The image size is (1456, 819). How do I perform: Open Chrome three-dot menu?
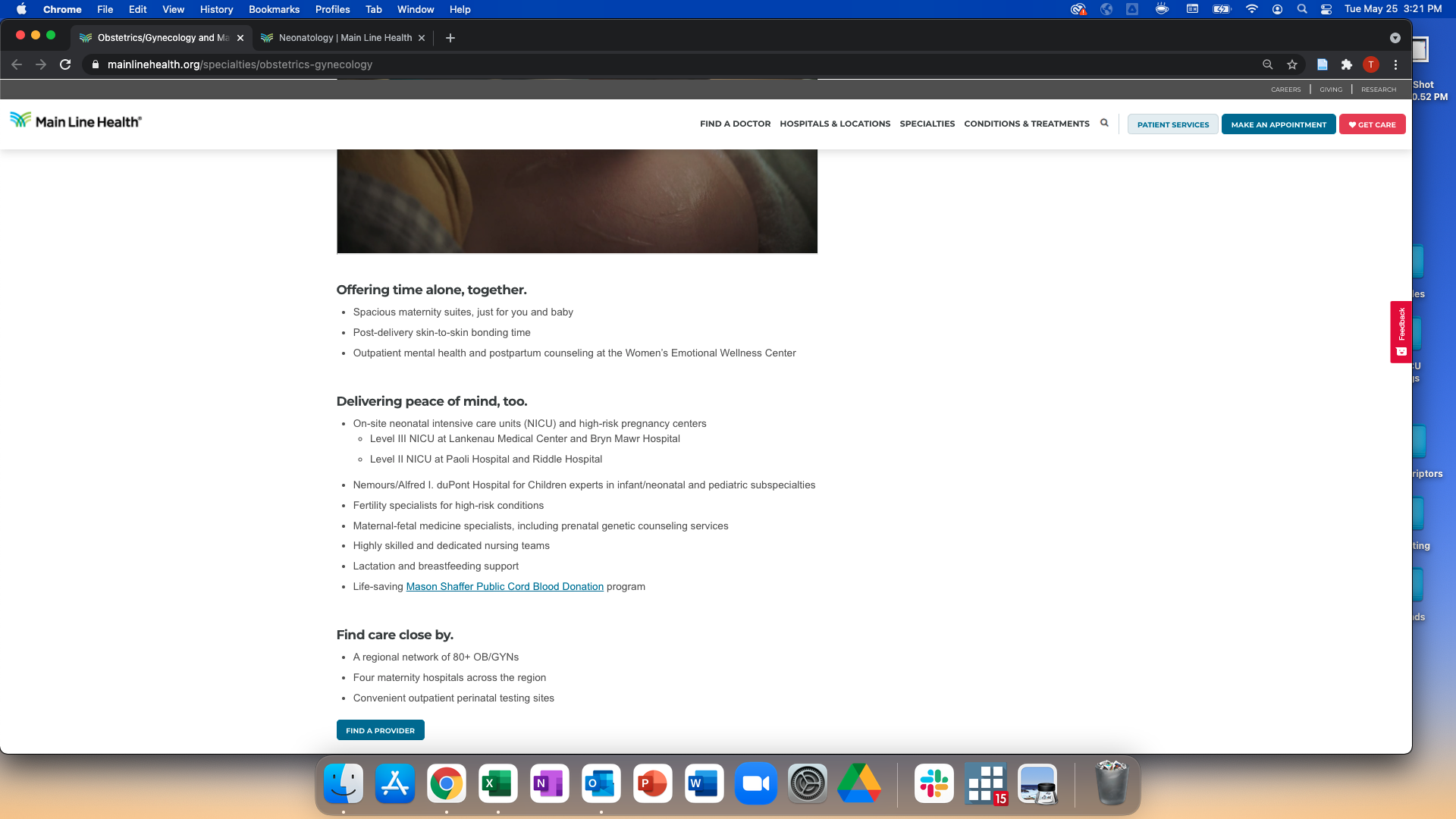(x=1395, y=64)
